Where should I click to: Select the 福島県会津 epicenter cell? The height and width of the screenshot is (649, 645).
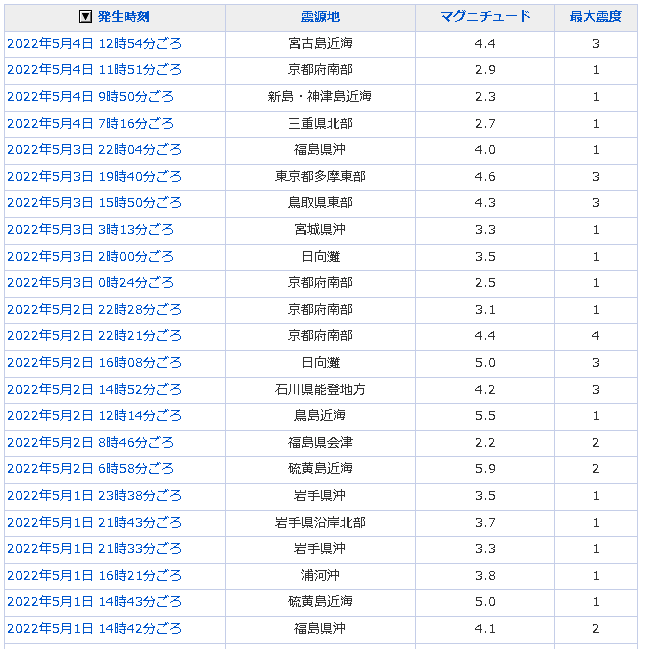coord(320,442)
